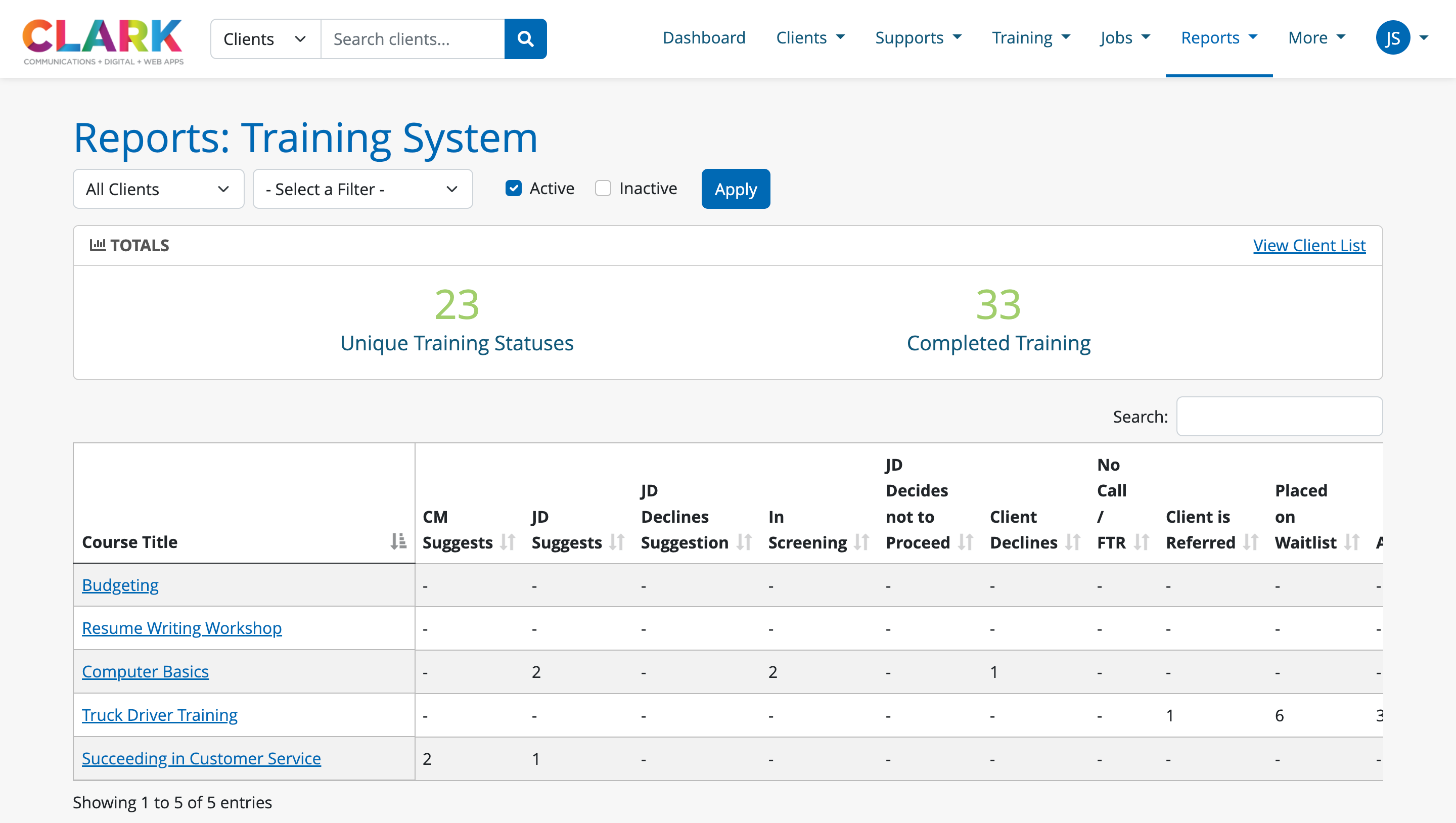
Task: Sort by Client Declines arrows
Action: pyautogui.click(x=1072, y=542)
